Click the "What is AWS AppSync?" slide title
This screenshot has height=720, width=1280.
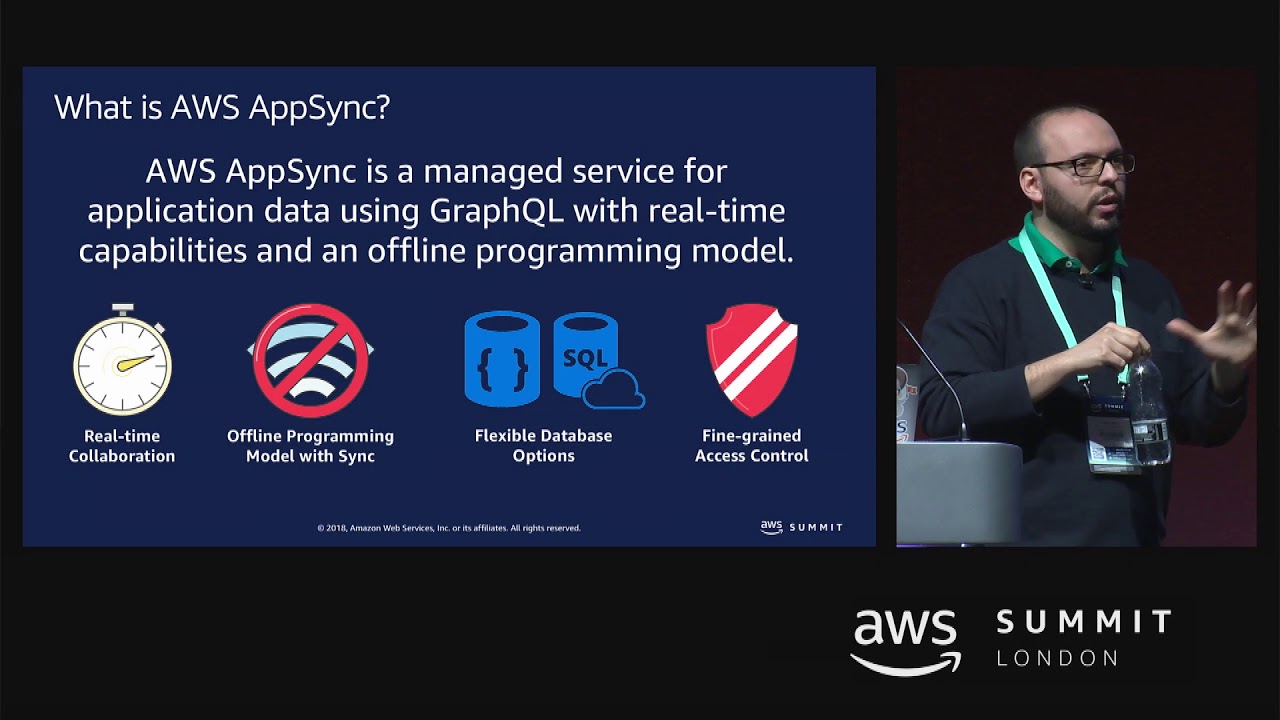click(222, 107)
